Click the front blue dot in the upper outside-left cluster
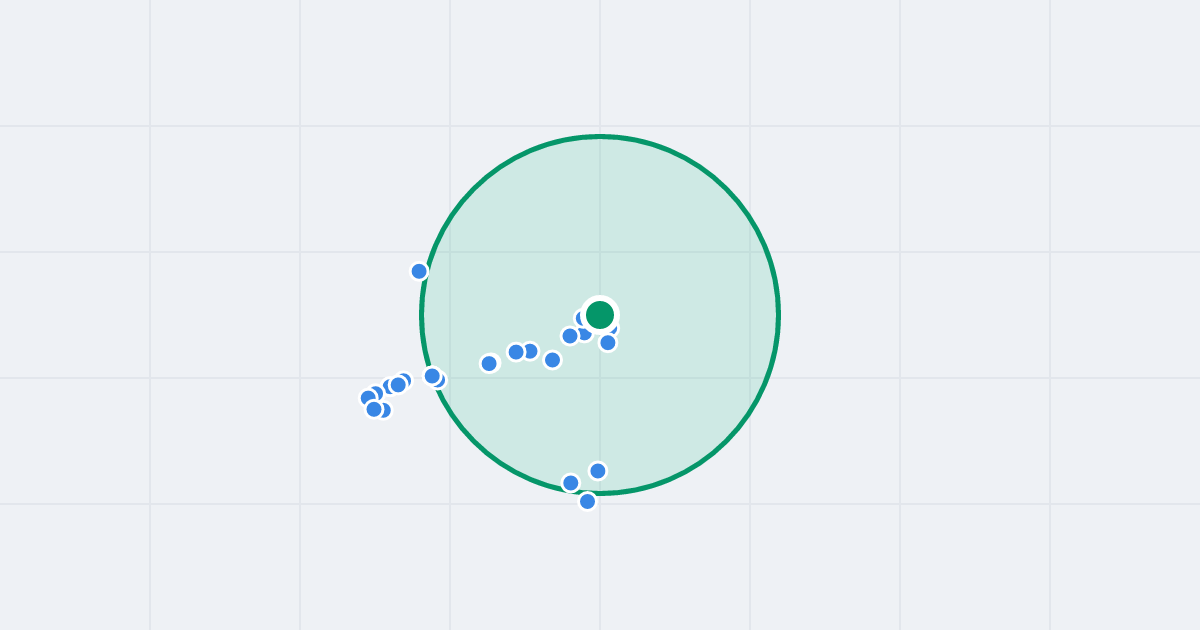 pyautogui.click(x=398, y=385)
